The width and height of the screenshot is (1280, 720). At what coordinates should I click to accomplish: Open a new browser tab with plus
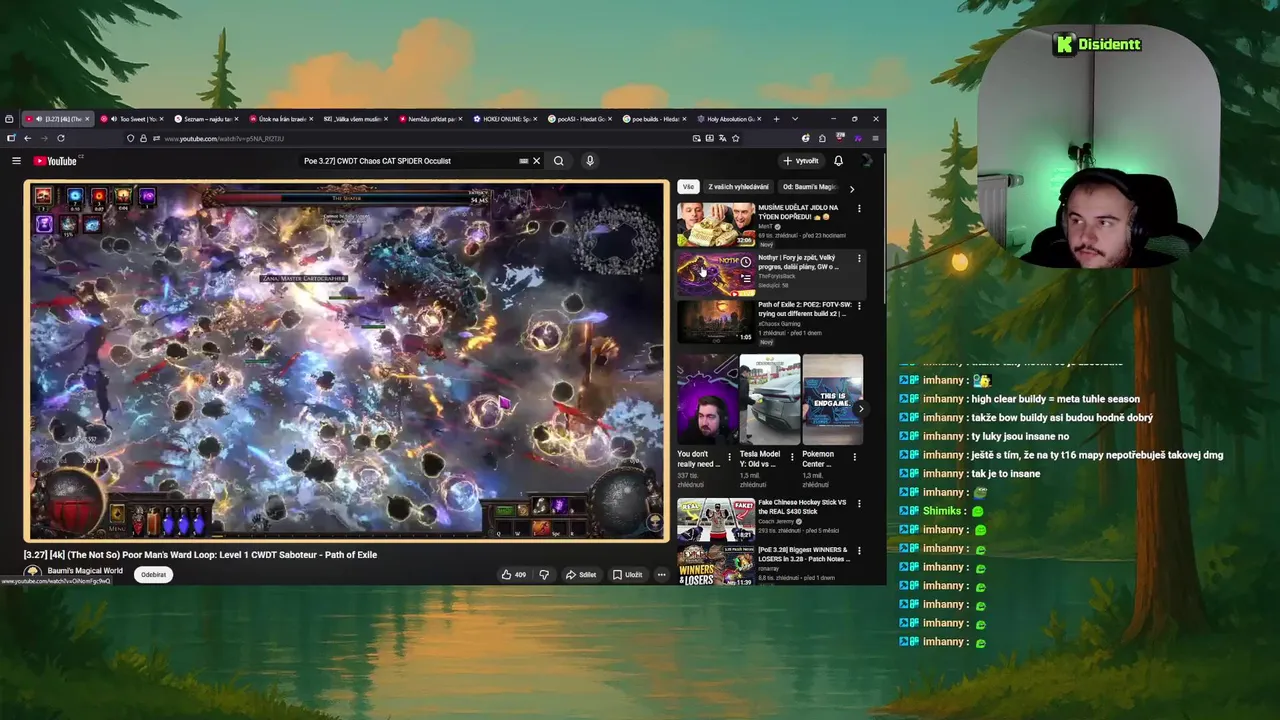(x=776, y=119)
